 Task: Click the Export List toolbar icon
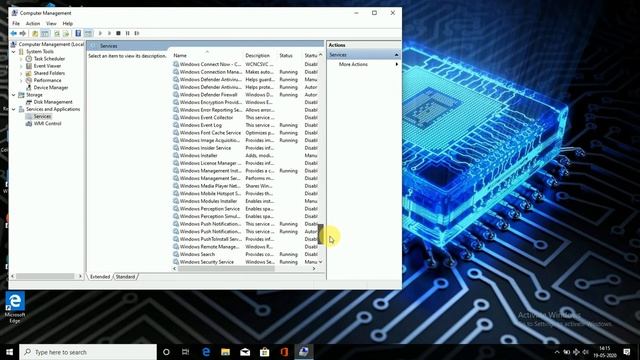[x=66, y=33]
